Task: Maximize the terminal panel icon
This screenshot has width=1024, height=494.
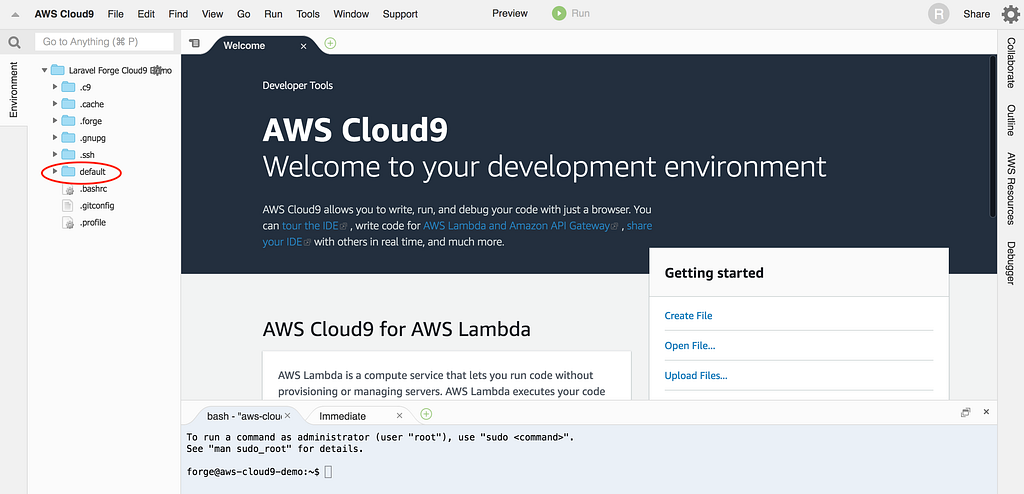Action: (966, 413)
